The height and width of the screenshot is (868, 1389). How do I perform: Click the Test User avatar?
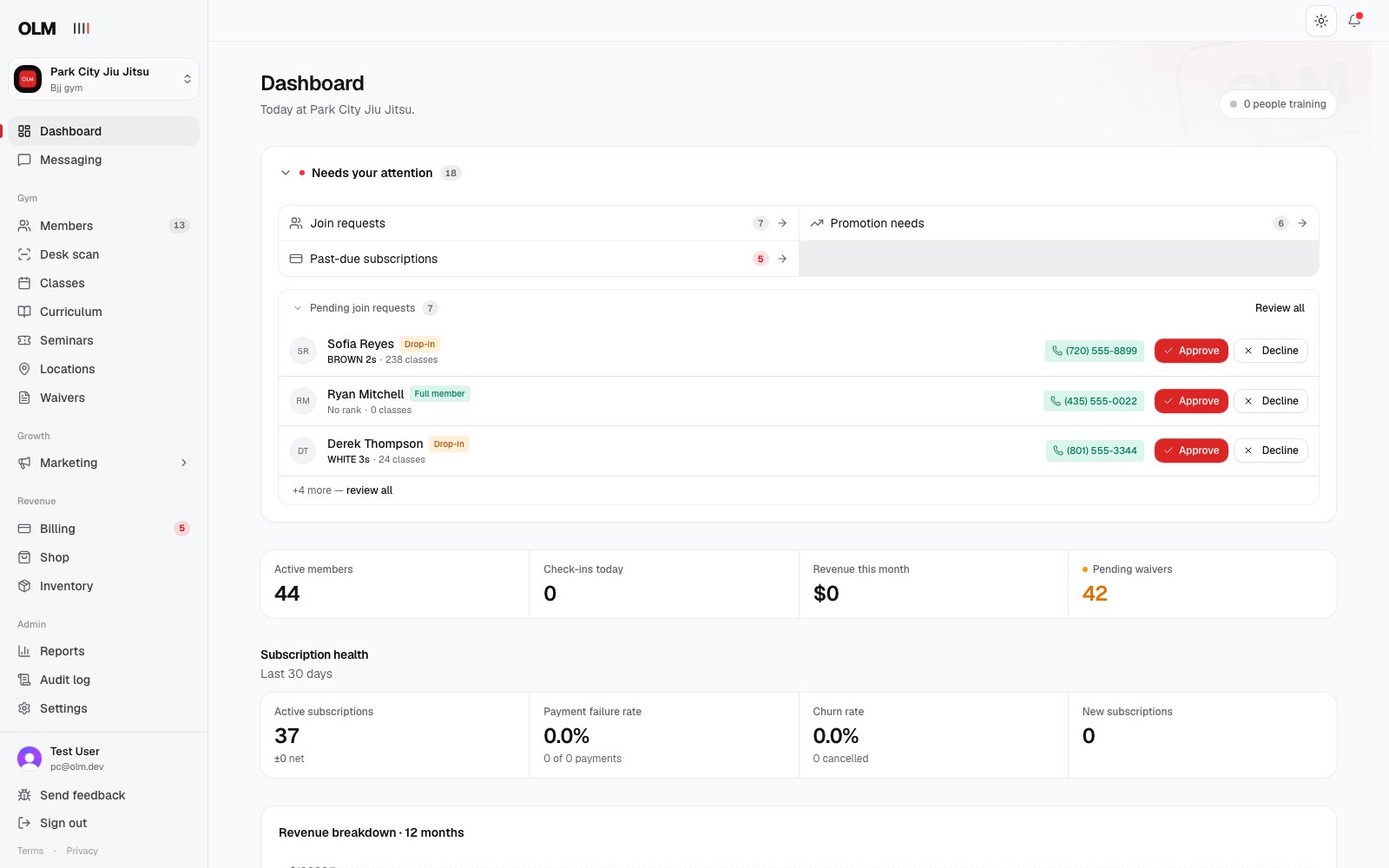click(x=30, y=759)
